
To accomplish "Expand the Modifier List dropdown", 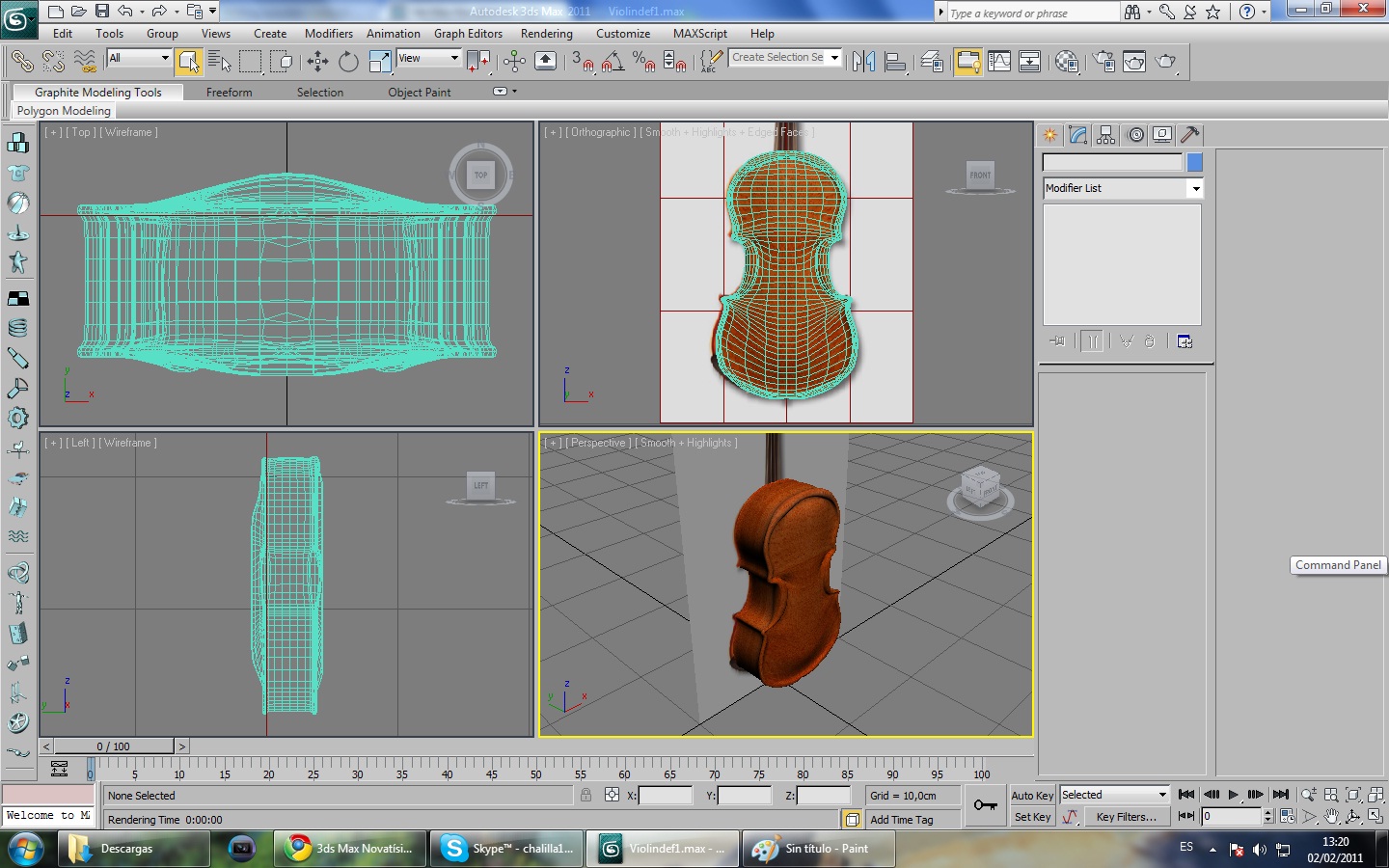I will point(1195,188).
